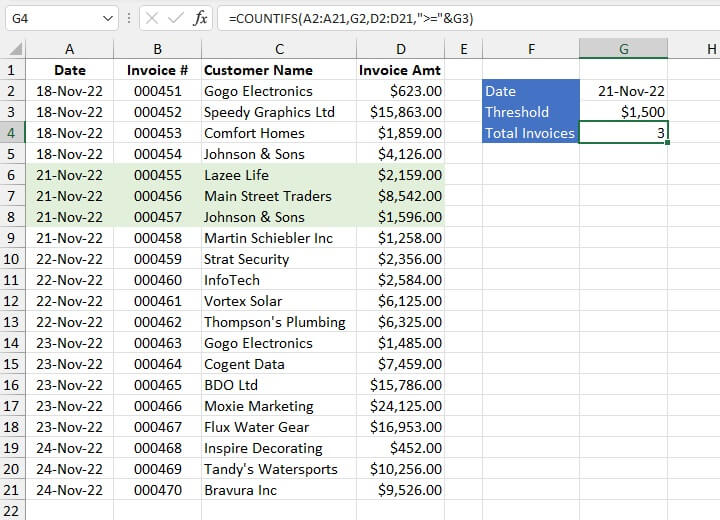Screen dimensions: 720x520
Task: Select the $1,500 threshold value cell
Action: pos(623,112)
